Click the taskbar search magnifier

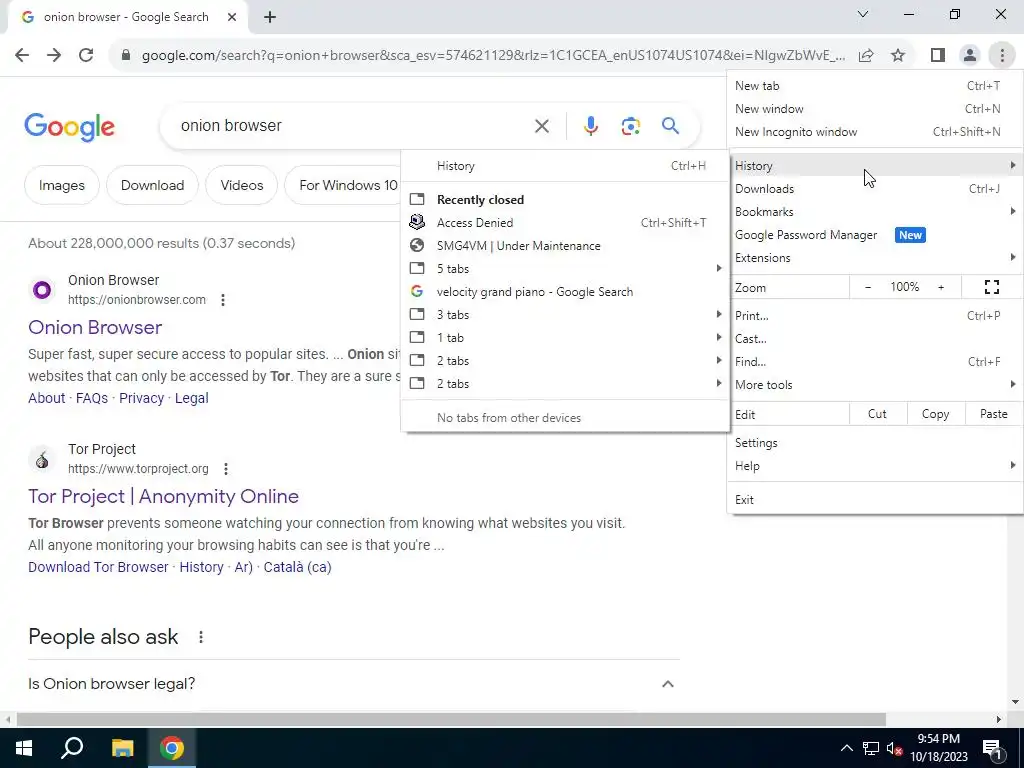coord(72,748)
